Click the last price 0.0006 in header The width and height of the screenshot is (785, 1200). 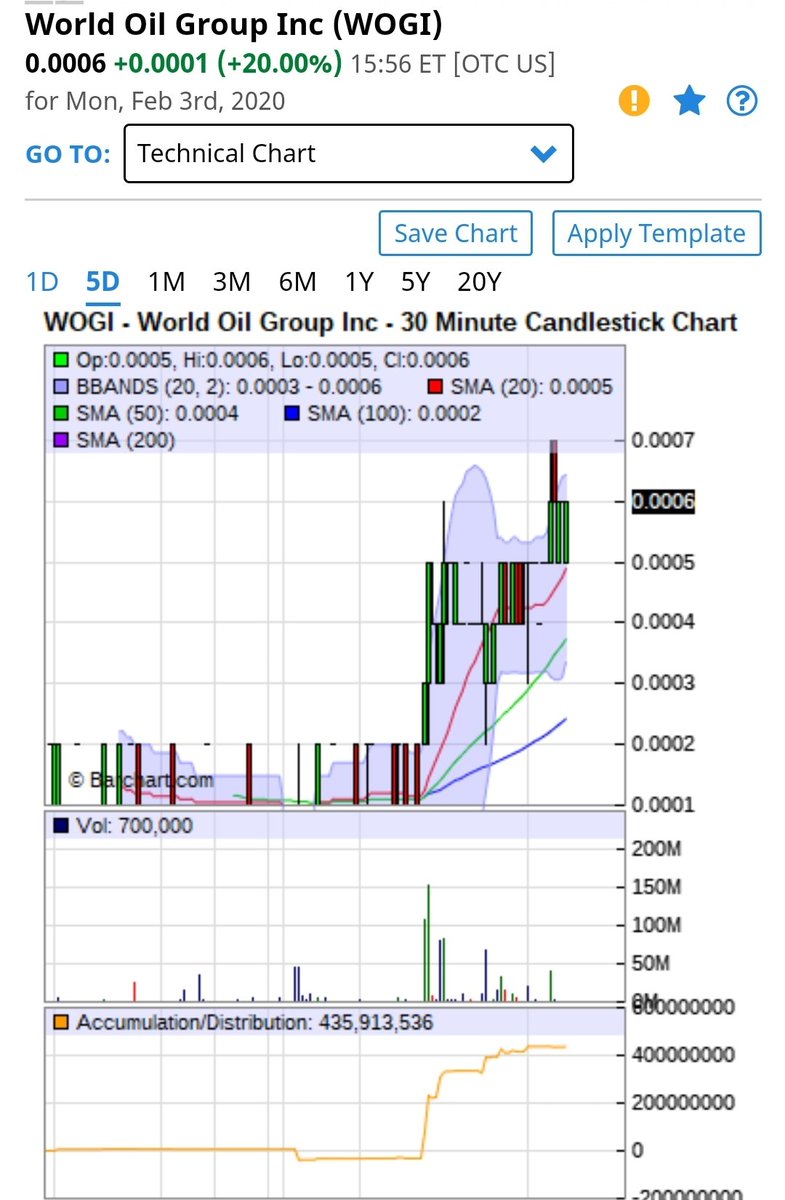click(x=65, y=63)
